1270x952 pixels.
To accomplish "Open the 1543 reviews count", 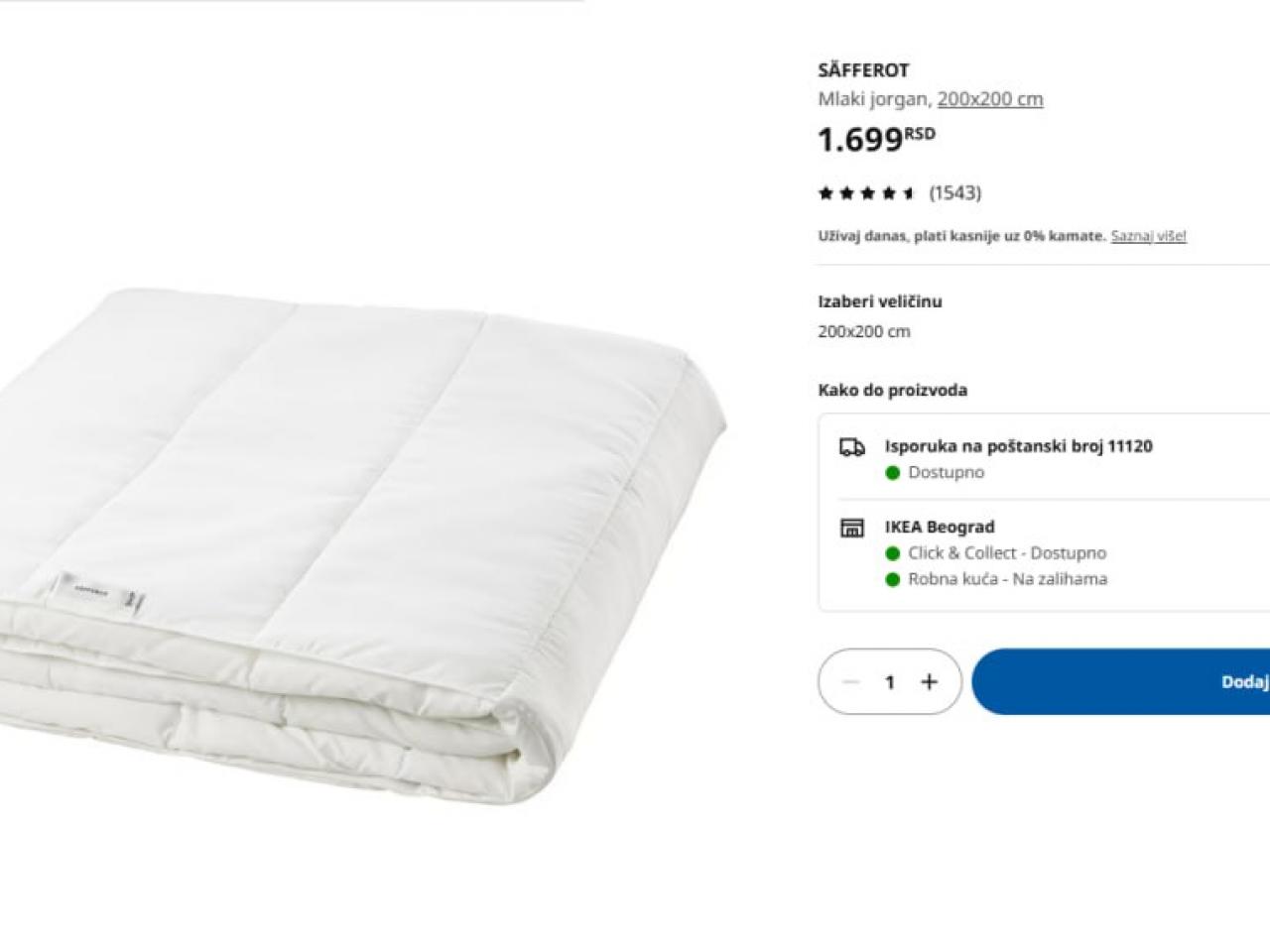I will click(x=954, y=192).
